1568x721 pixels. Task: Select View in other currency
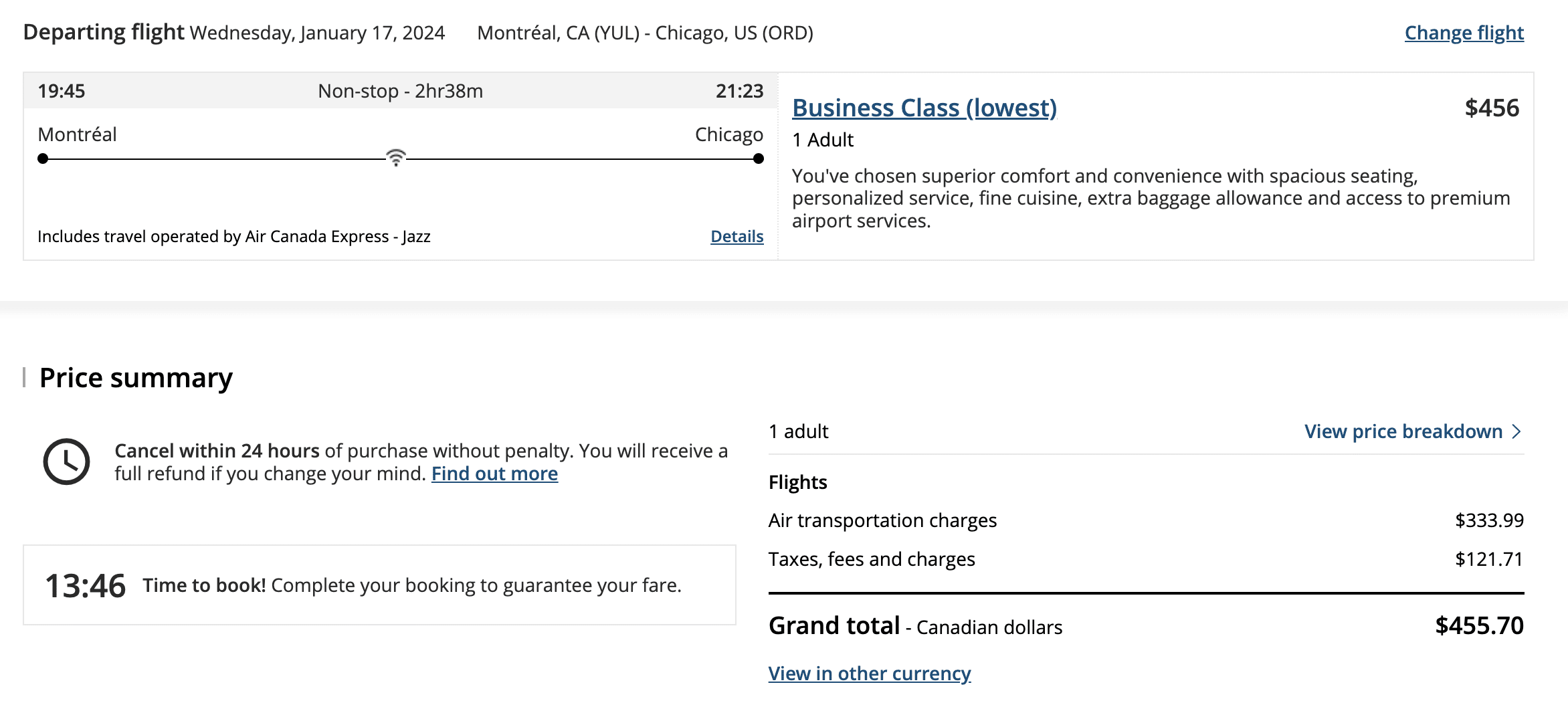[x=869, y=673]
